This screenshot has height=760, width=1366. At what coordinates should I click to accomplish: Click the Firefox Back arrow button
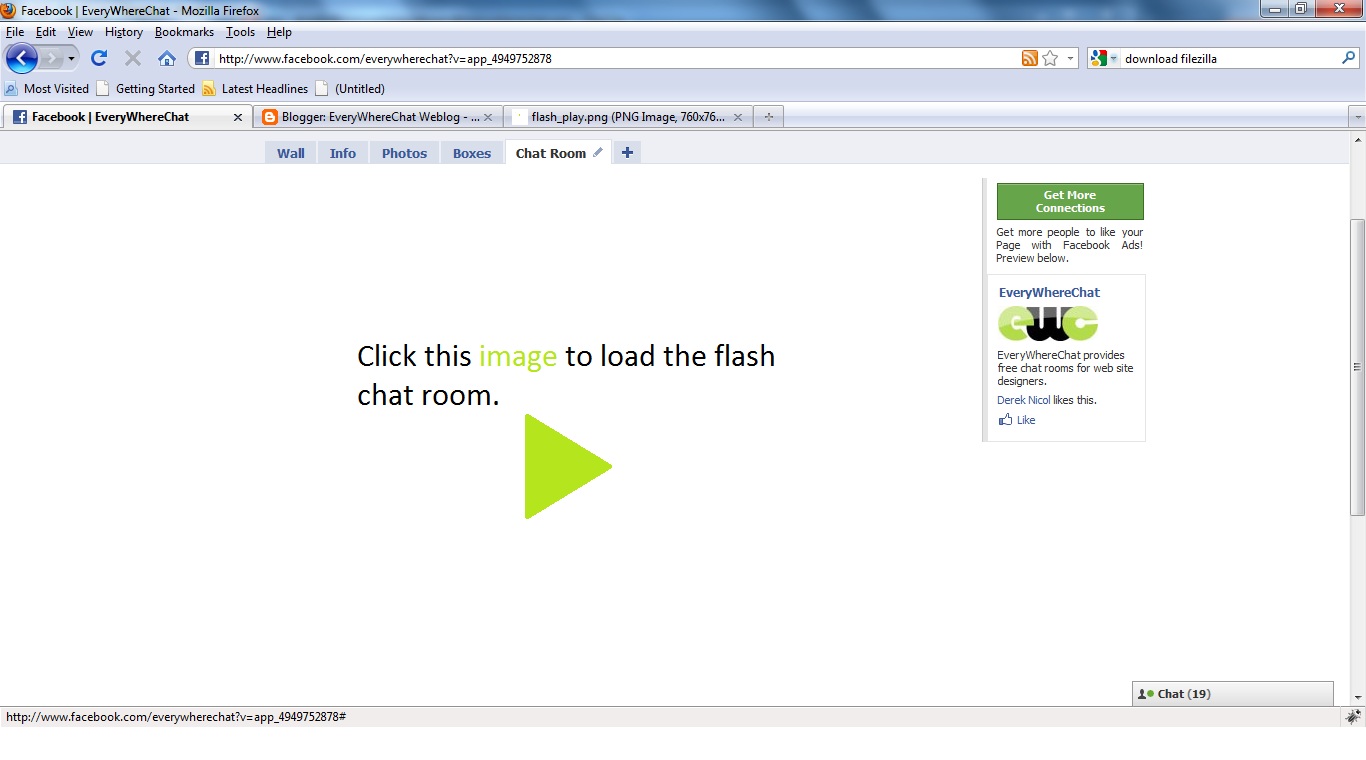point(22,58)
